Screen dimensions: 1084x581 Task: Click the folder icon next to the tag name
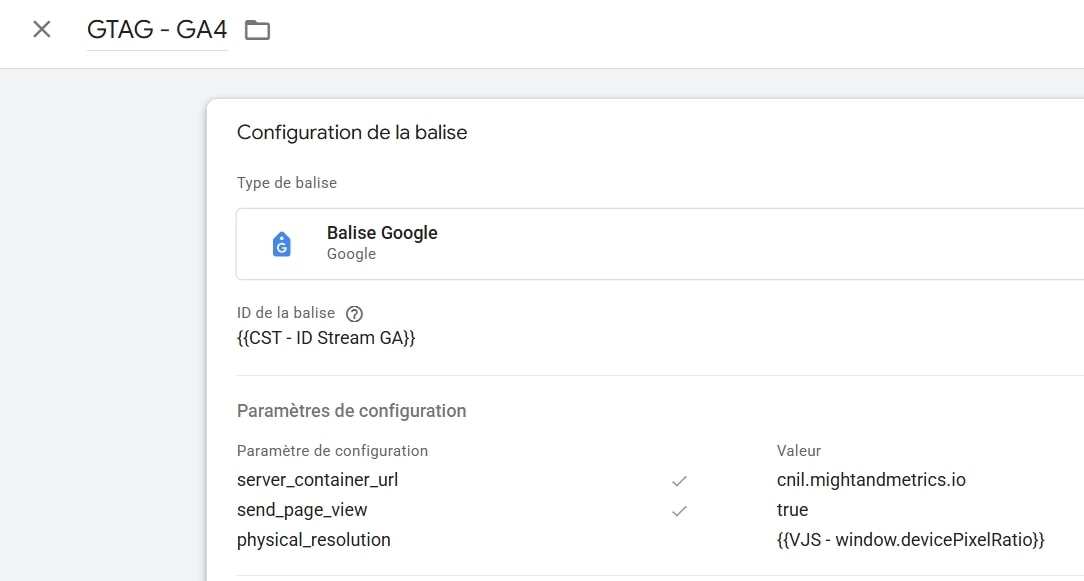pyautogui.click(x=257, y=29)
